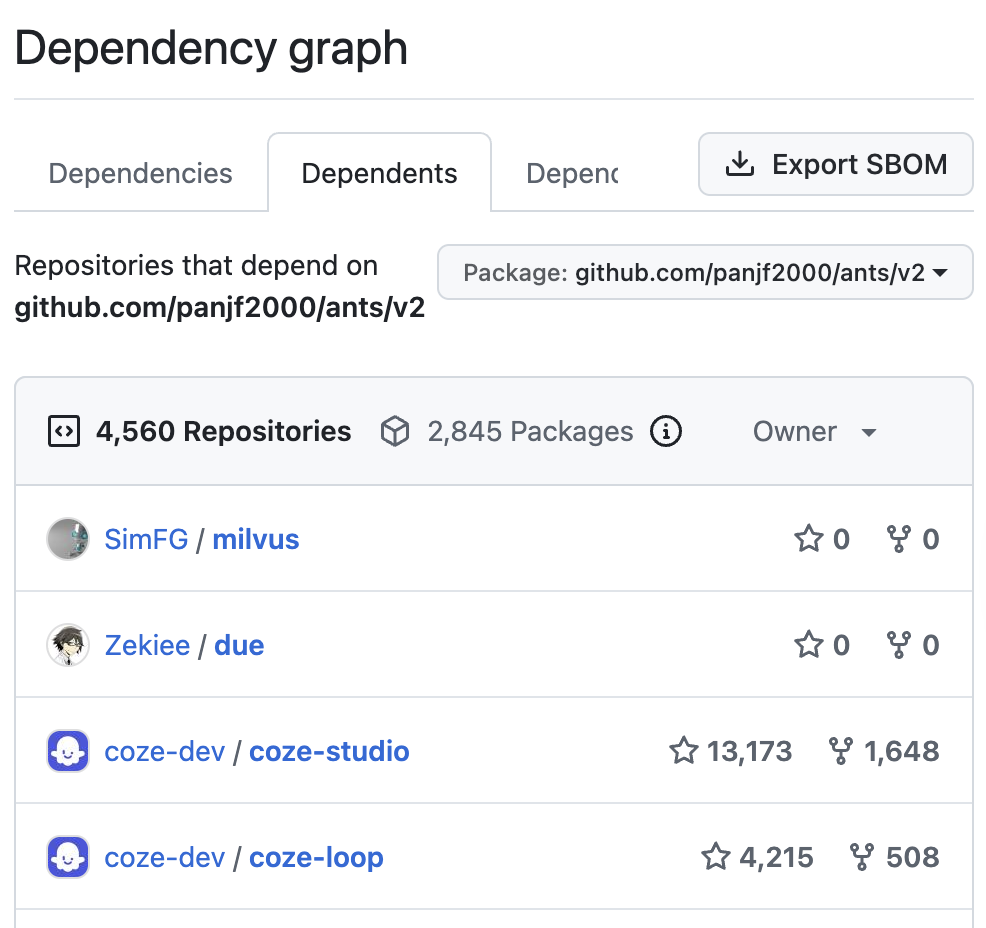The height and width of the screenshot is (928, 986).
Task: Click the fork icon in due row
Action: pos(899,646)
